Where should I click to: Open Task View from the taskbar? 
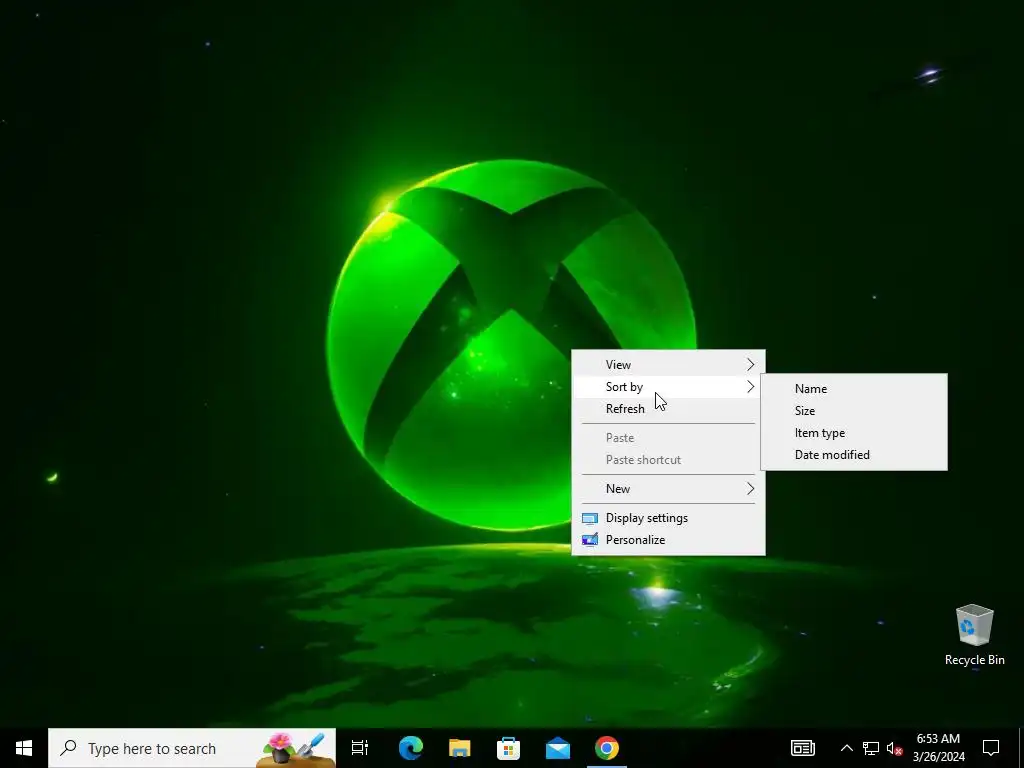(x=360, y=748)
